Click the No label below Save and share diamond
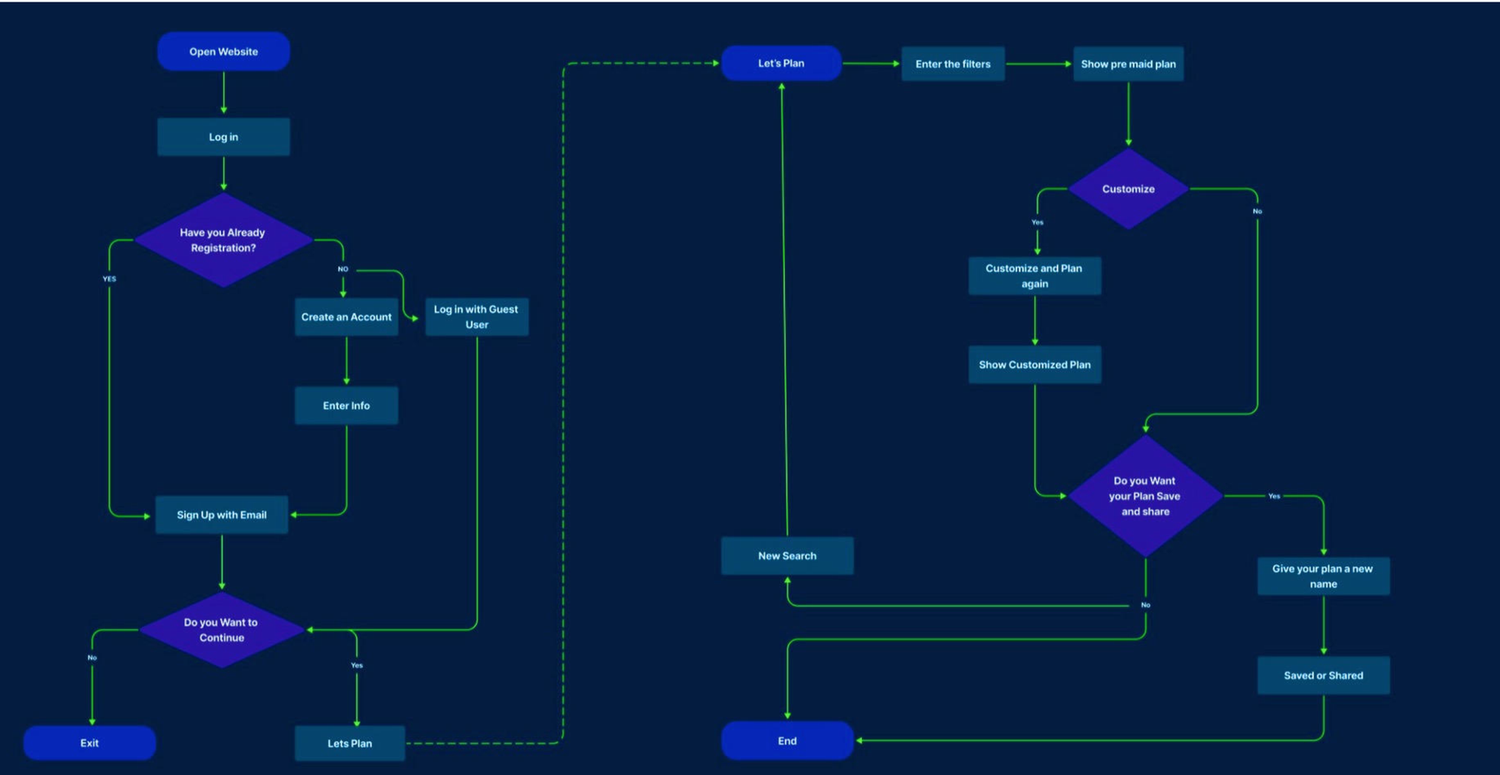1500x775 pixels. point(1146,605)
